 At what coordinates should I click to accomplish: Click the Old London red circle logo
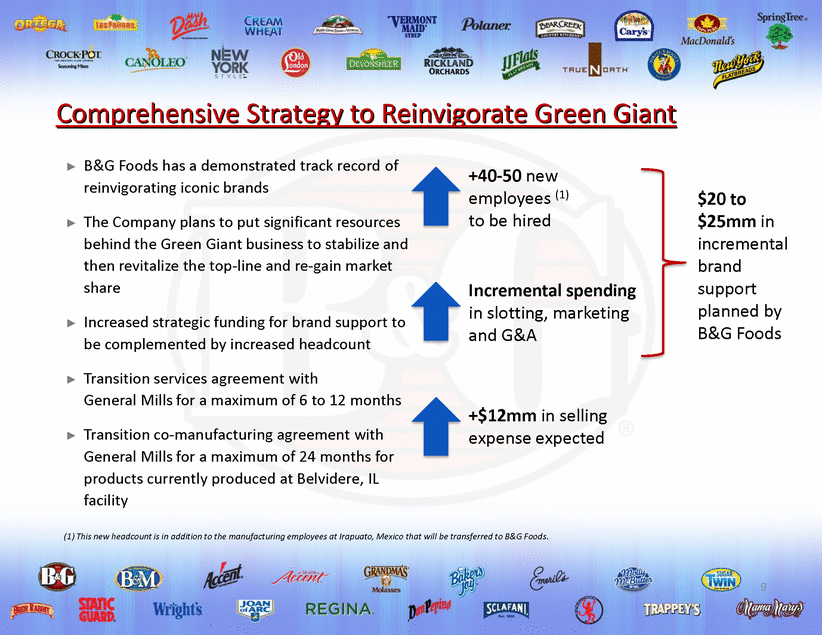click(x=295, y=63)
